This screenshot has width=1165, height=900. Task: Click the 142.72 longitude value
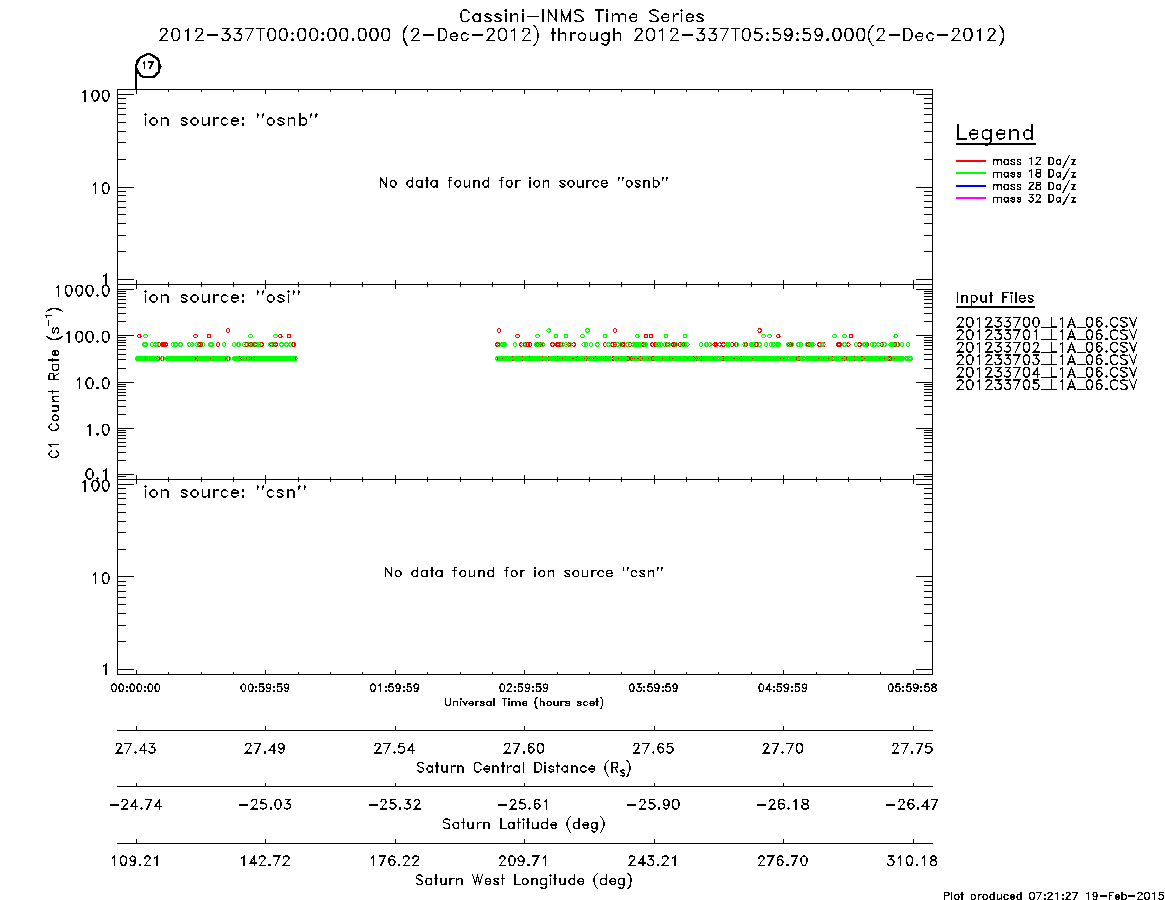tap(265, 861)
